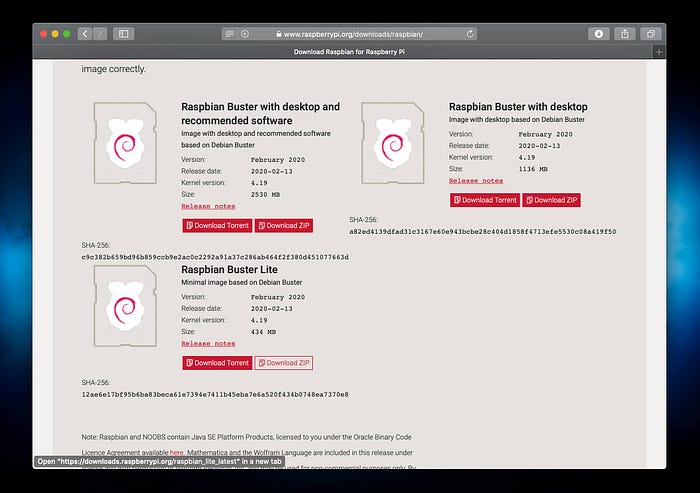The image size is (700, 493).
Task: Click 'Image with desktop based on Debian Buster'
Action: coord(517,119)
